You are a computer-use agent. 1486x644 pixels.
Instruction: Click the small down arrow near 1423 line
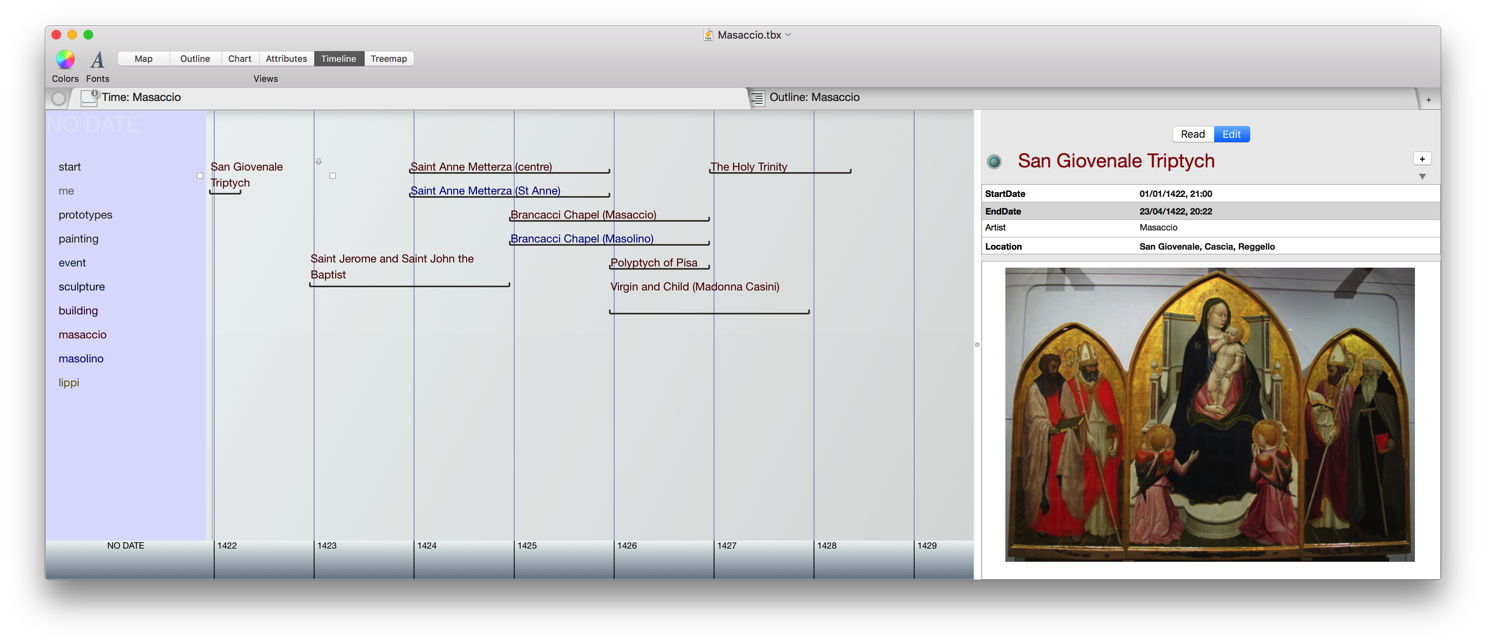click(319, 162)
